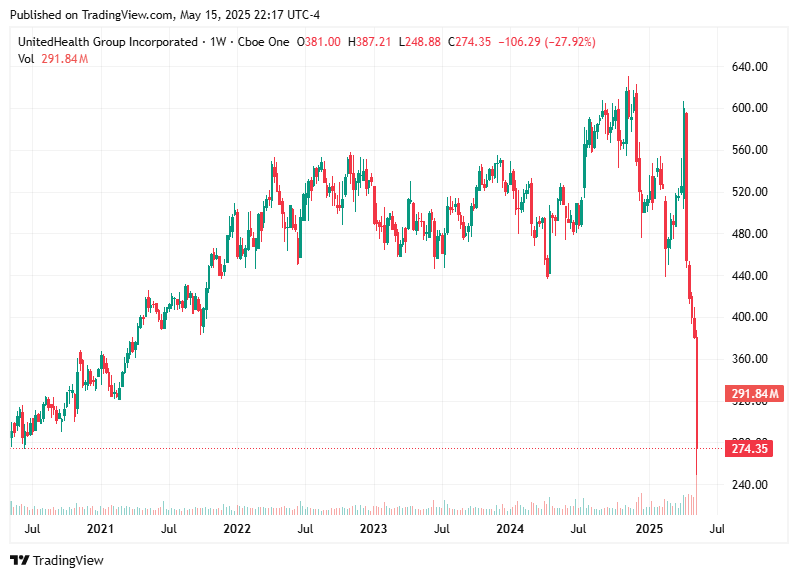Open the TradingView wordmark link
Image resolution: width=798 pixels, height=578 pixels.
[68, 560]
